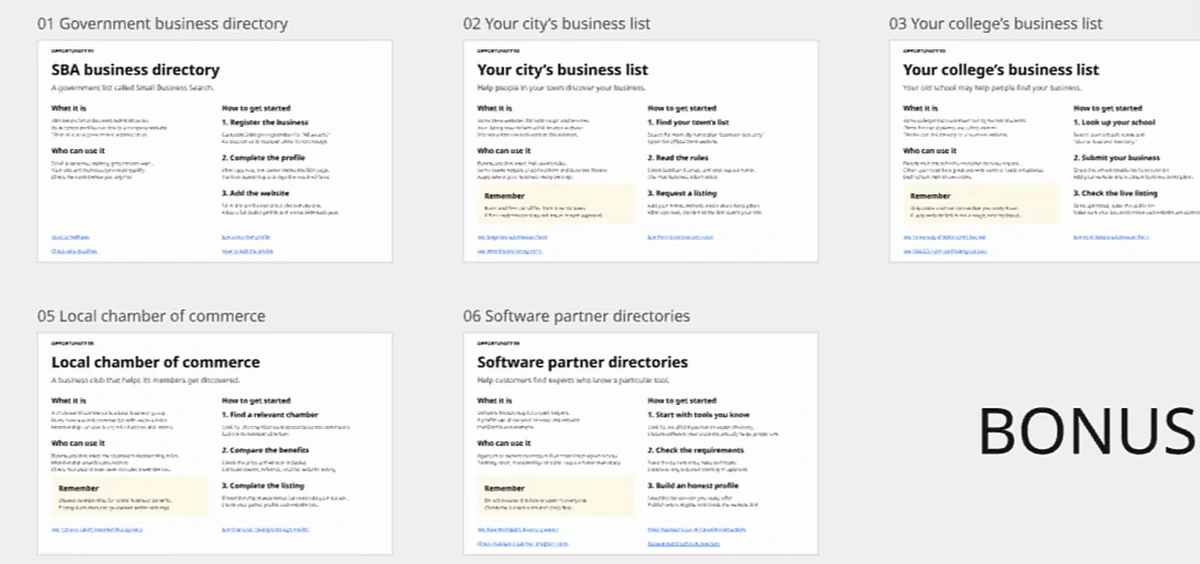Image resolution: width=1200 pixels, height=564 pixels.
Task: Click '2. Submit your business' step
Action: [1117, 158]
